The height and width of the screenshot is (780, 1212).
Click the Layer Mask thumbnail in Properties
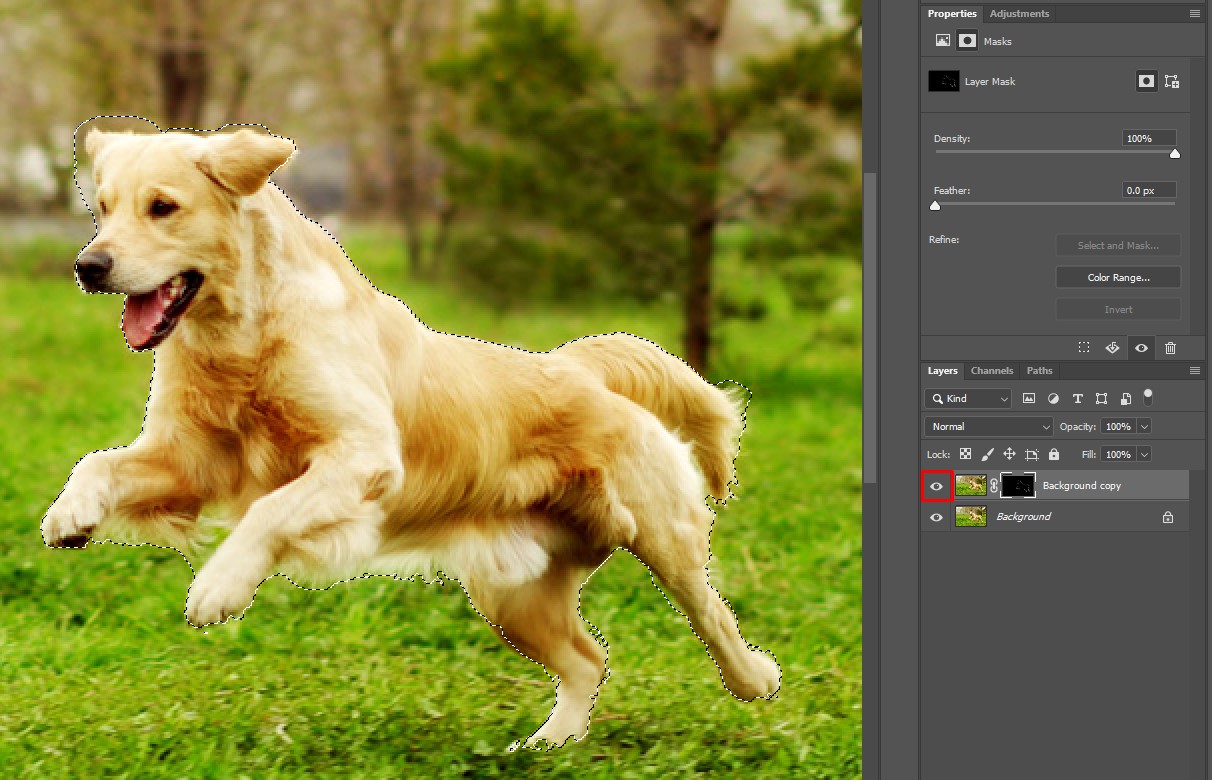click(x=944, y=81)
